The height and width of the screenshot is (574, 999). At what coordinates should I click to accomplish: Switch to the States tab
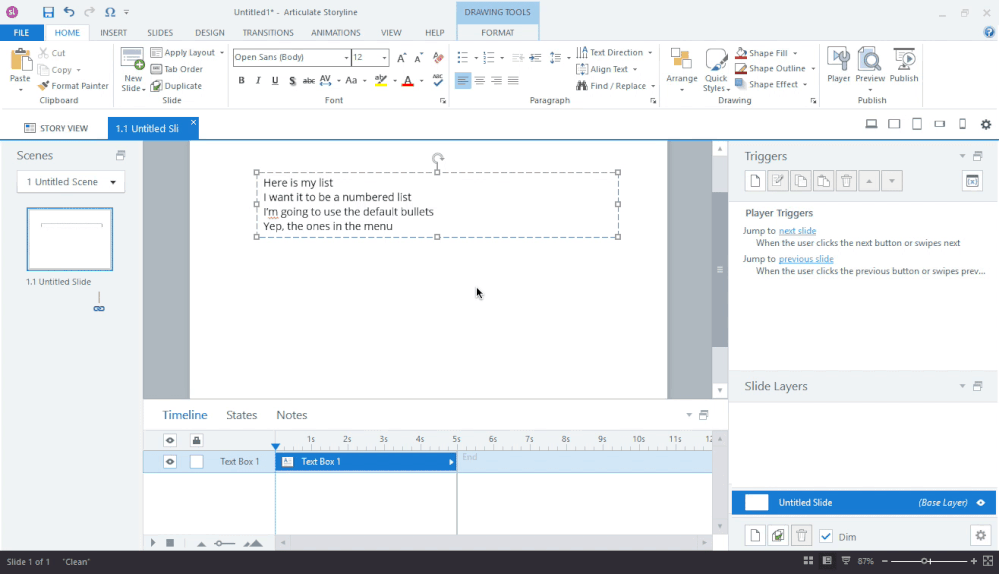(241, 415)
